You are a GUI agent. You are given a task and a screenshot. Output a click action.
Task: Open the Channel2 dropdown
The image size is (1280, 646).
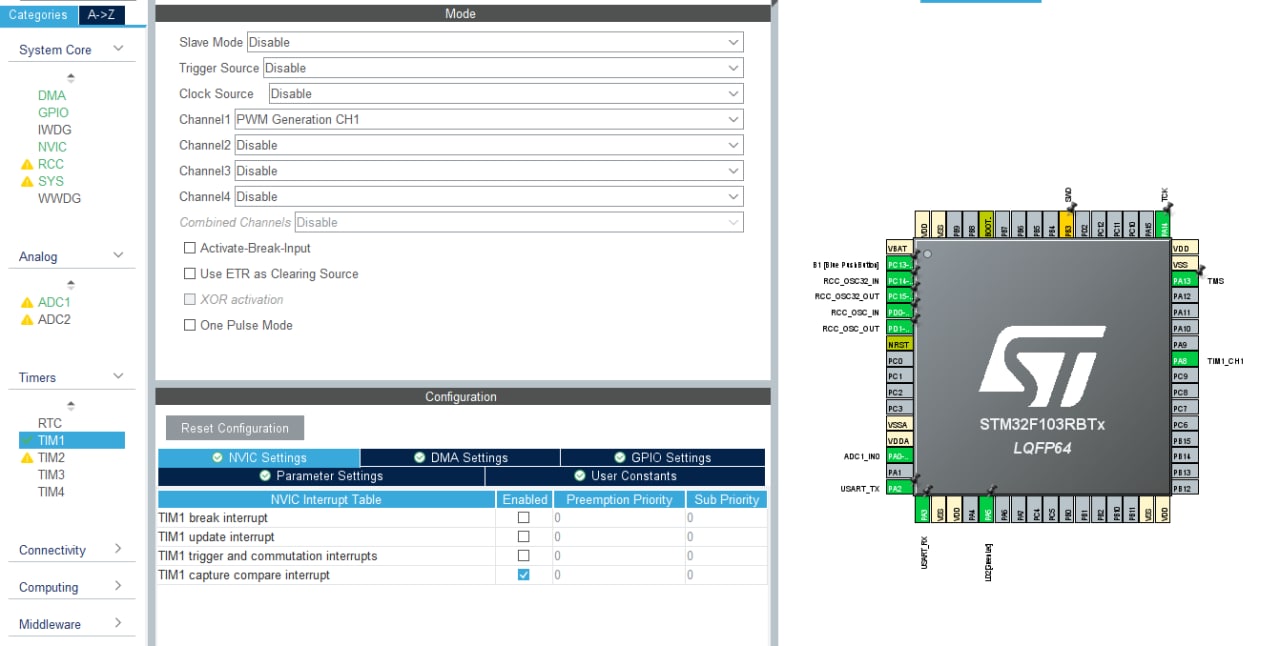click(x=489, y=145)
